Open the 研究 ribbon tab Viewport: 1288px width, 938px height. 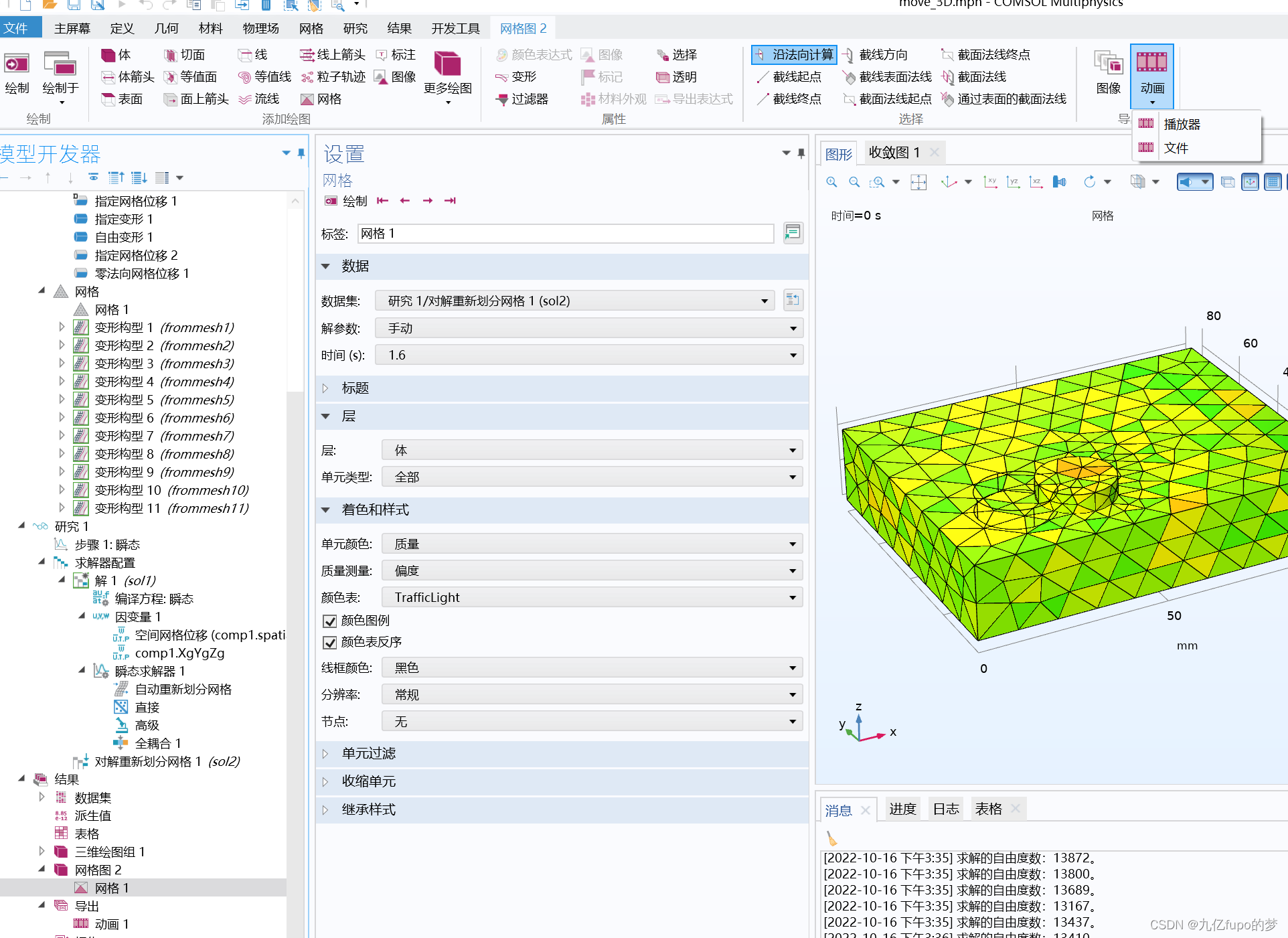pos(355,28)
